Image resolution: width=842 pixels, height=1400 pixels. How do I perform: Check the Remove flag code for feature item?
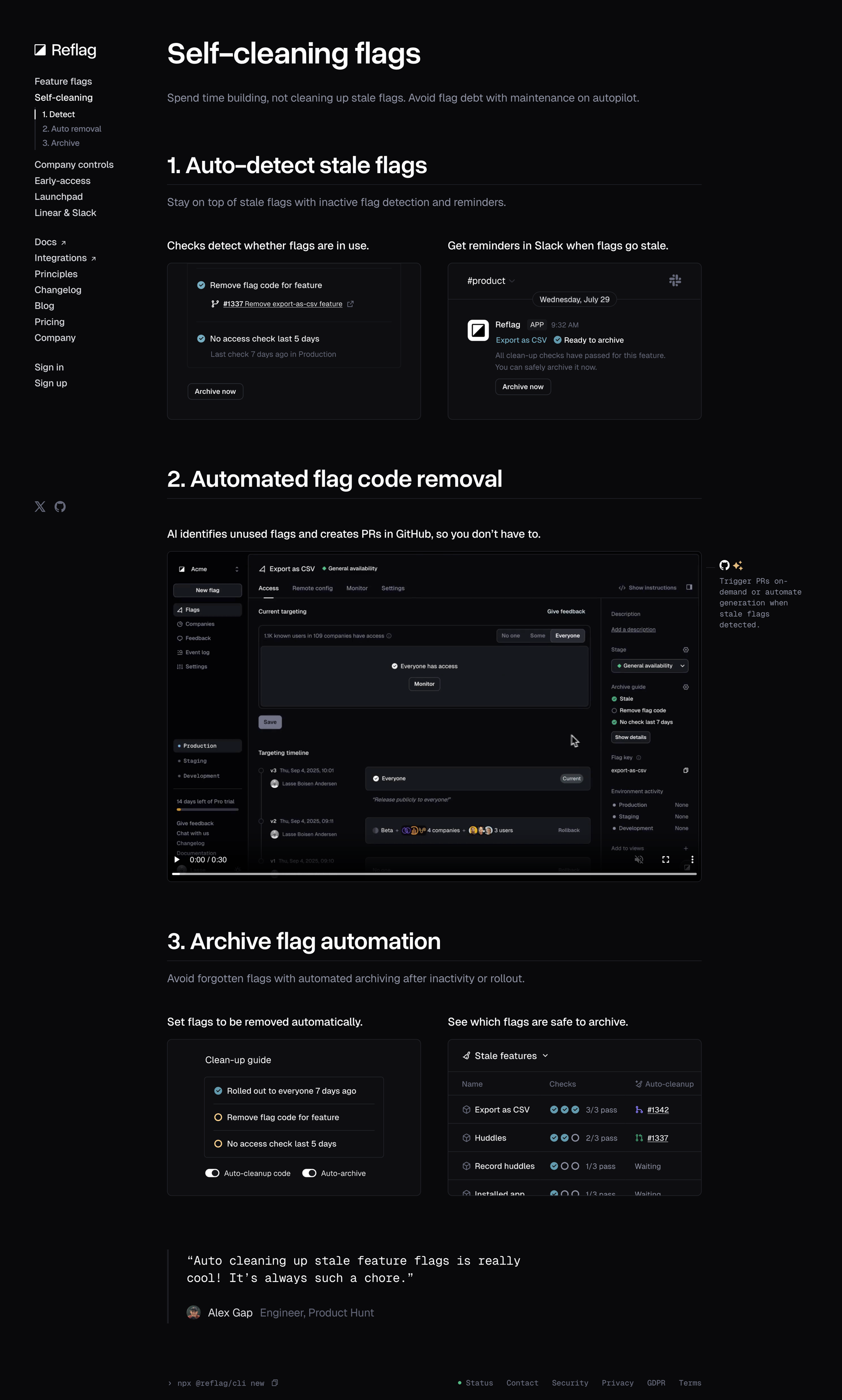click(219, 1117)
